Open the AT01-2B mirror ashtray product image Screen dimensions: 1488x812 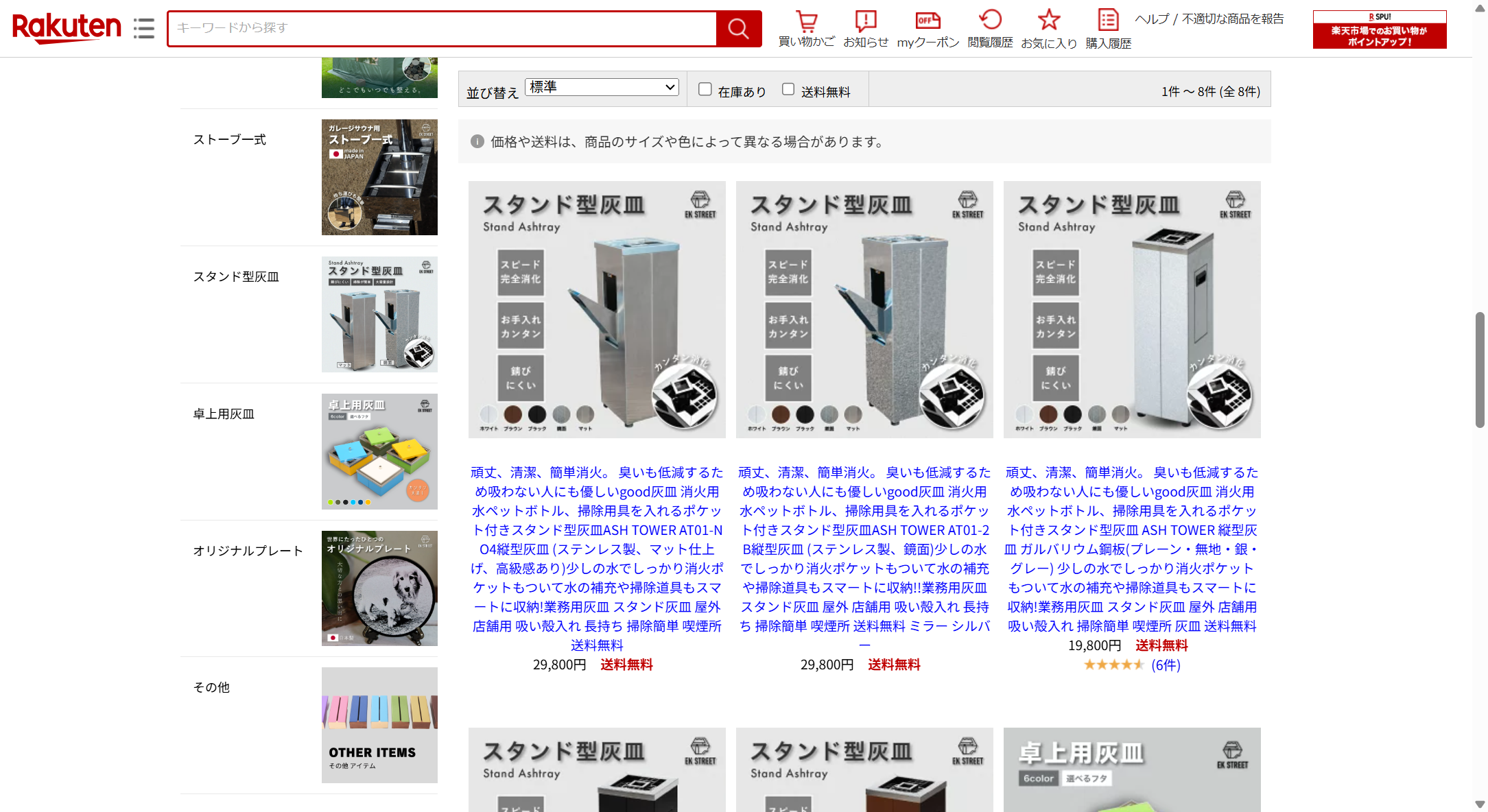pyautogui.click(x=864, y=309)
